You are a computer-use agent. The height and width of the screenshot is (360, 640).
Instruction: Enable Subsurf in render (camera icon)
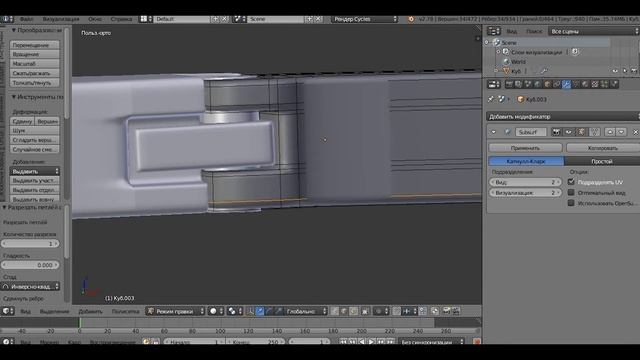pos(556,132)
